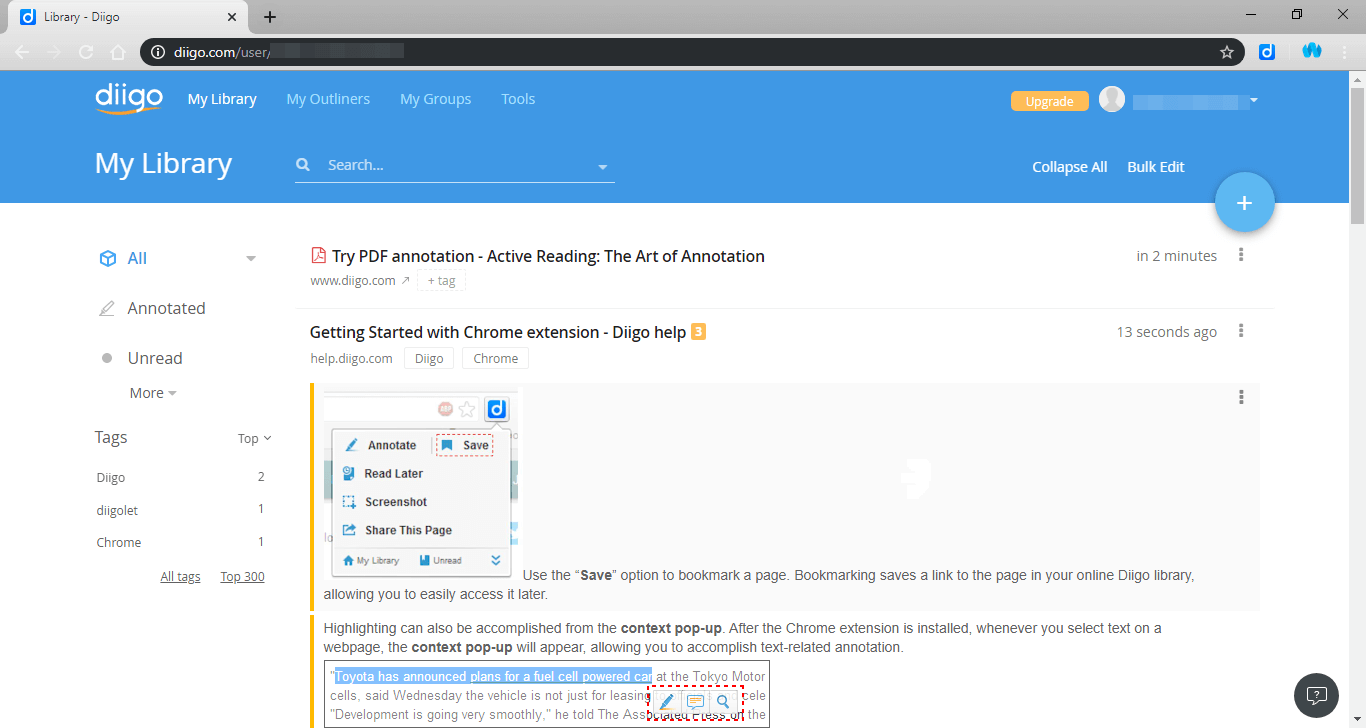Go to browser home page

(x=118, y=52)
